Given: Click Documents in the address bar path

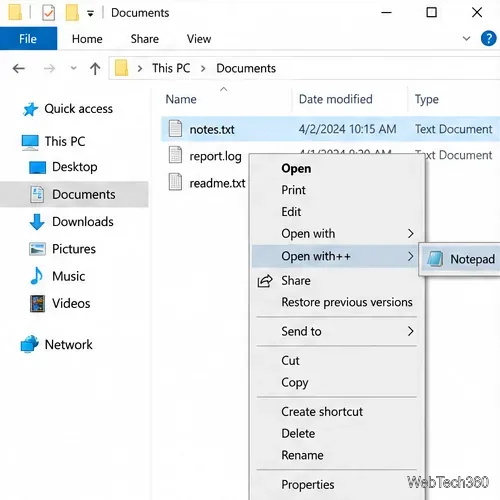Looking at the screenshot, I should click(x=246, y=68).
